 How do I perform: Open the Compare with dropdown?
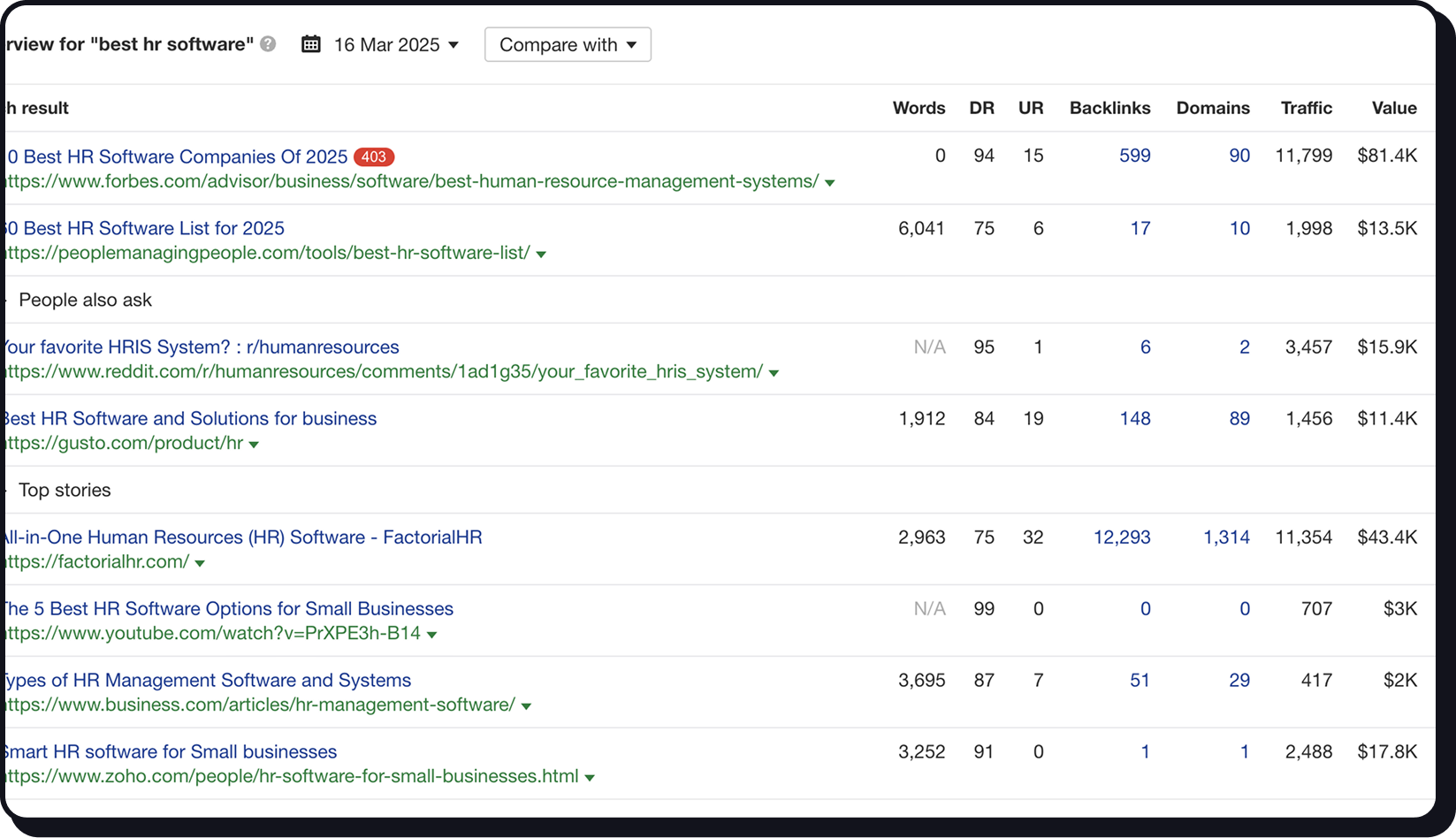click(568, 45)
